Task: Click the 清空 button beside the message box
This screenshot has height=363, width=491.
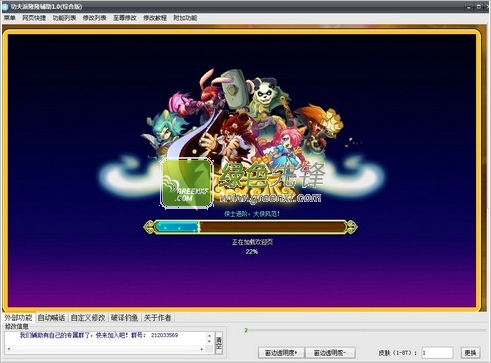Action: click(x=219, y=343)
